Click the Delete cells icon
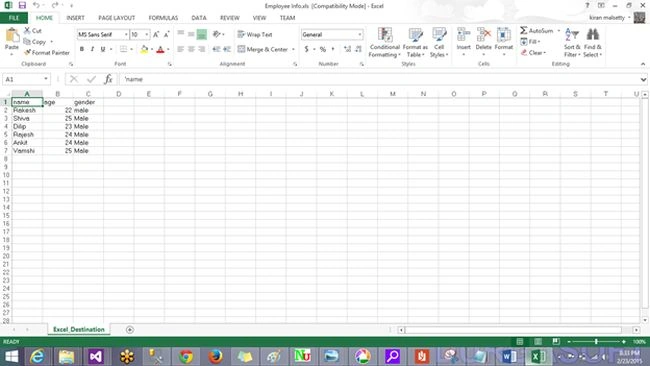The width and height of the screenshot is (650, 366). (x=483, y=34)
